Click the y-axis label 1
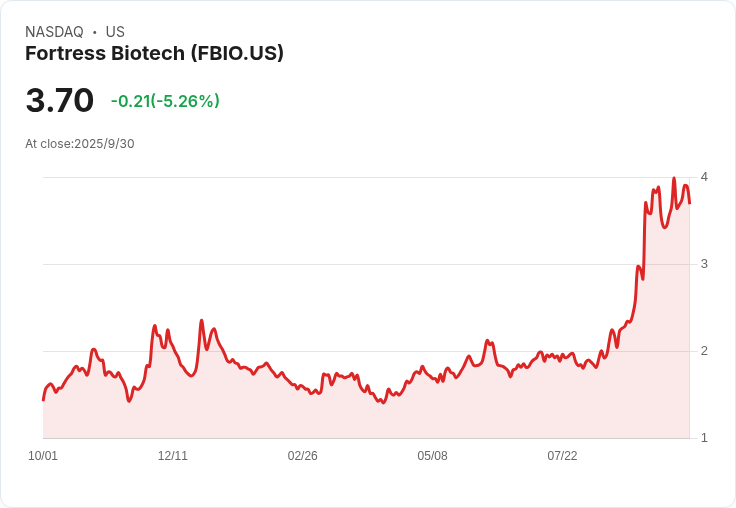 click(705, 438)
